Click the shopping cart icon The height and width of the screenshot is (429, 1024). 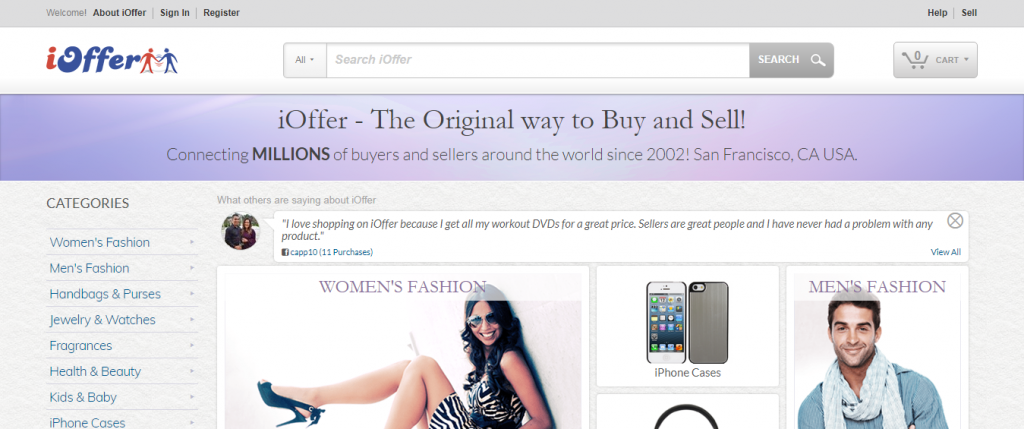915,59
